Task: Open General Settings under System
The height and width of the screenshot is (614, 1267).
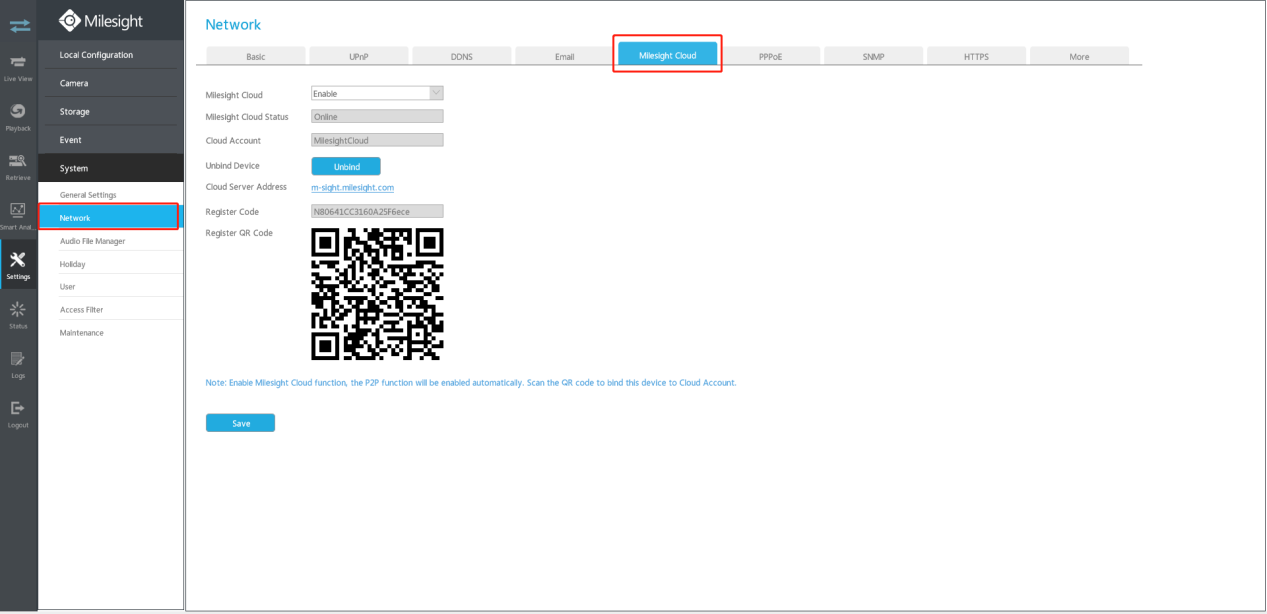Action: pos(111,194)
